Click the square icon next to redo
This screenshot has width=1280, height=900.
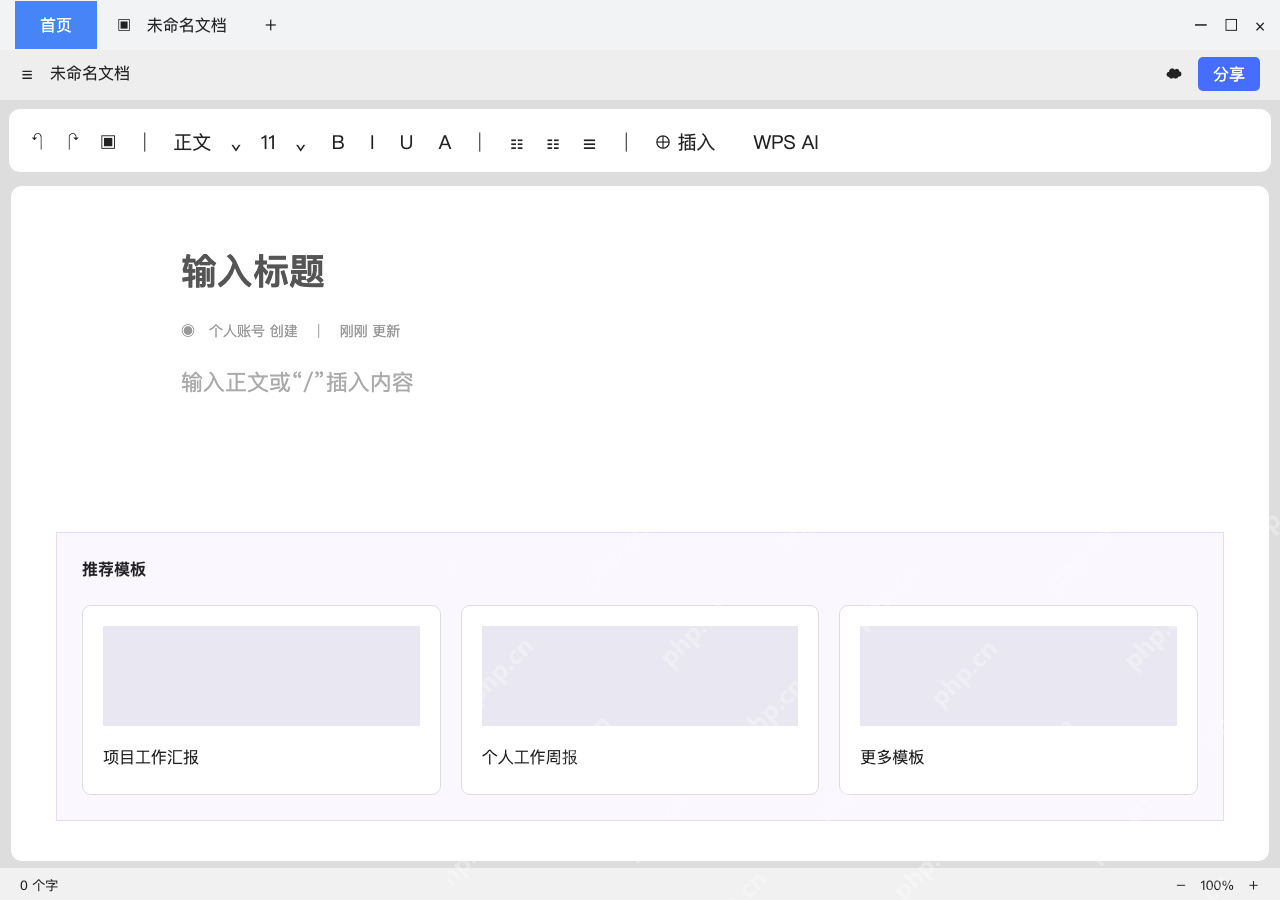click(108, 142)
